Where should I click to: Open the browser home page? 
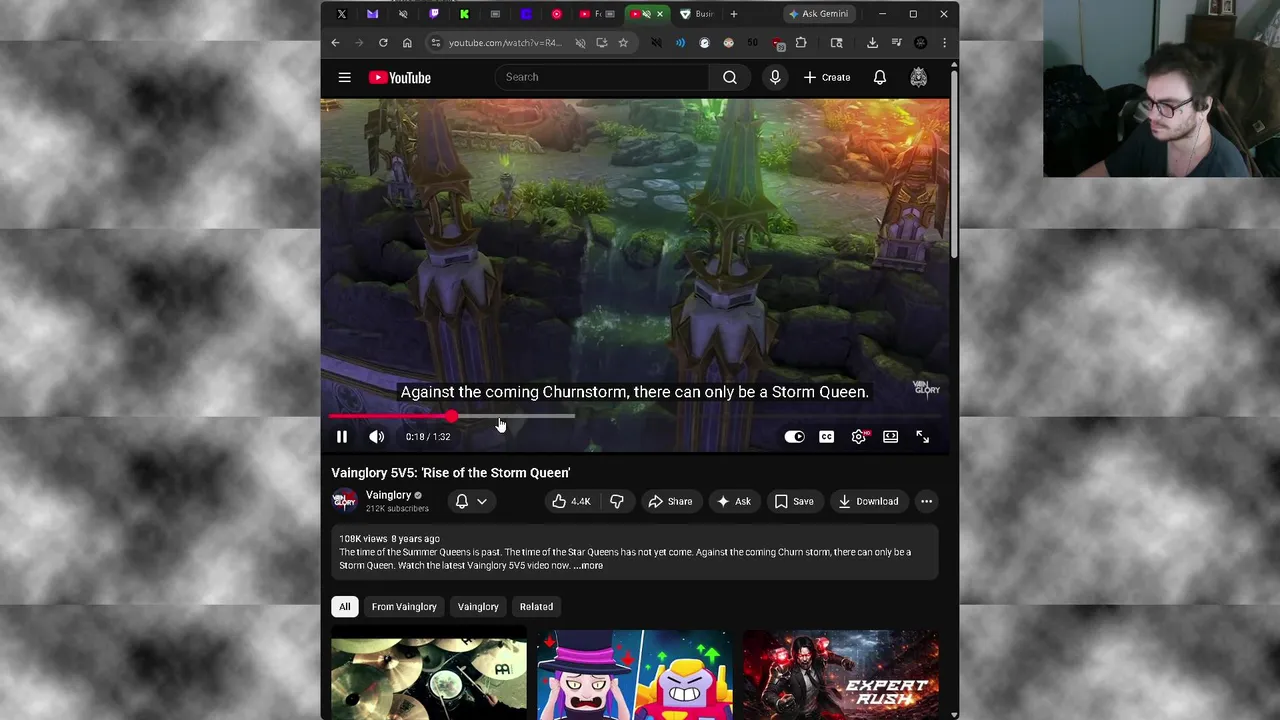pyautogui.click(x=407, y=43)
